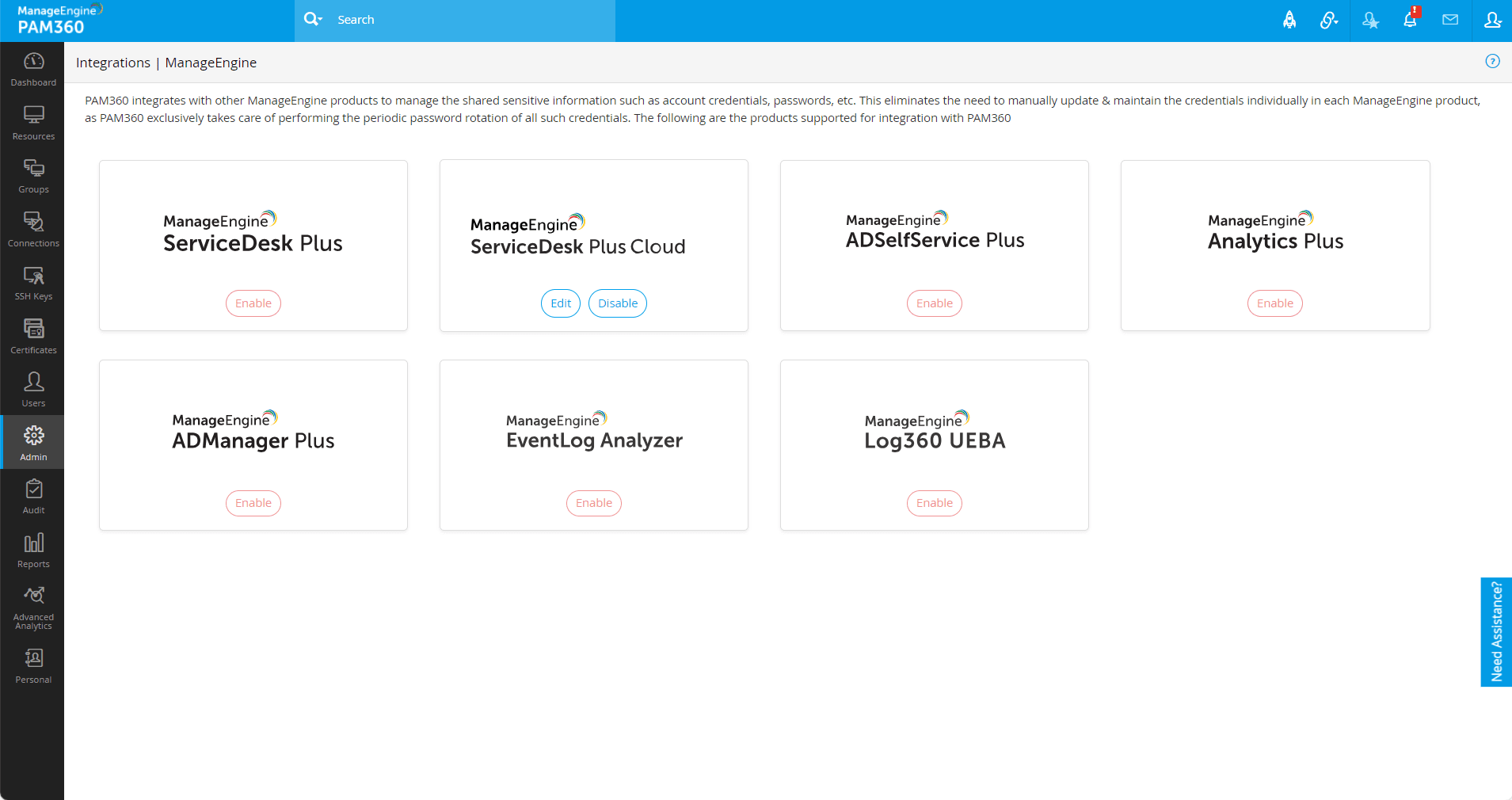Open Advanced Analytics in the sidebar

point(33,608)
